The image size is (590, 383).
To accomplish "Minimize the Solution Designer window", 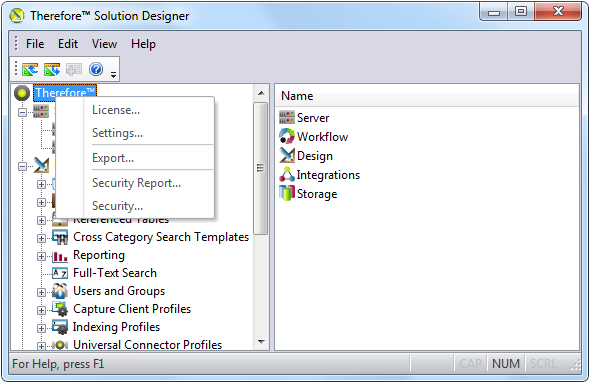I will pos(494,11).
